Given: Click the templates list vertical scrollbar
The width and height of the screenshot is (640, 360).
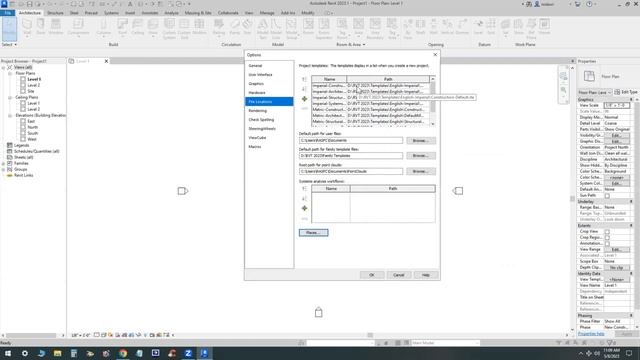Looking at the screenshot, I should (433, 101).
